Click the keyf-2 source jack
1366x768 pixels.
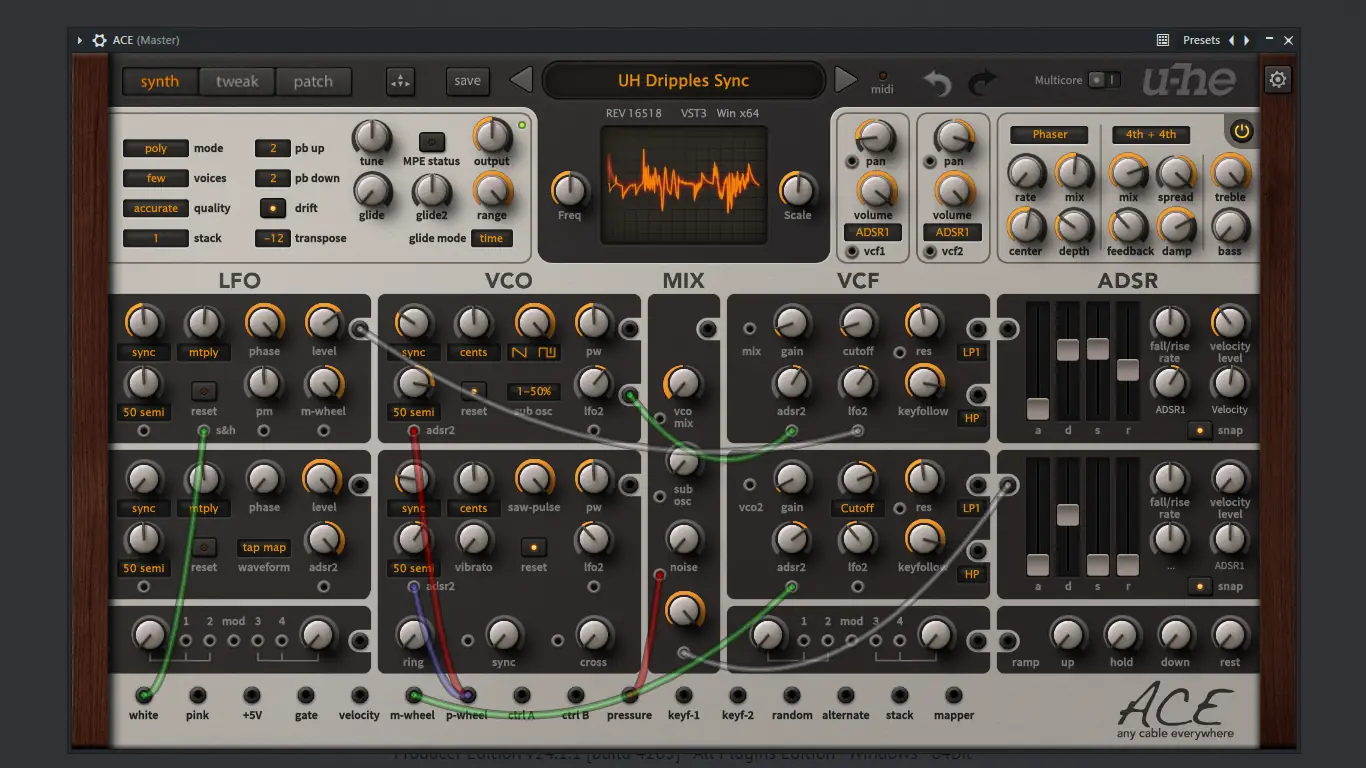coord(738,695)
